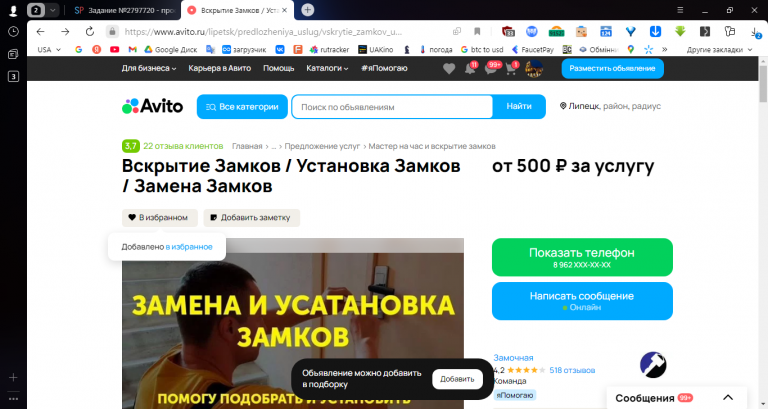
Task: Open the Помощь menu item
Action: click(x=278, y=68)
